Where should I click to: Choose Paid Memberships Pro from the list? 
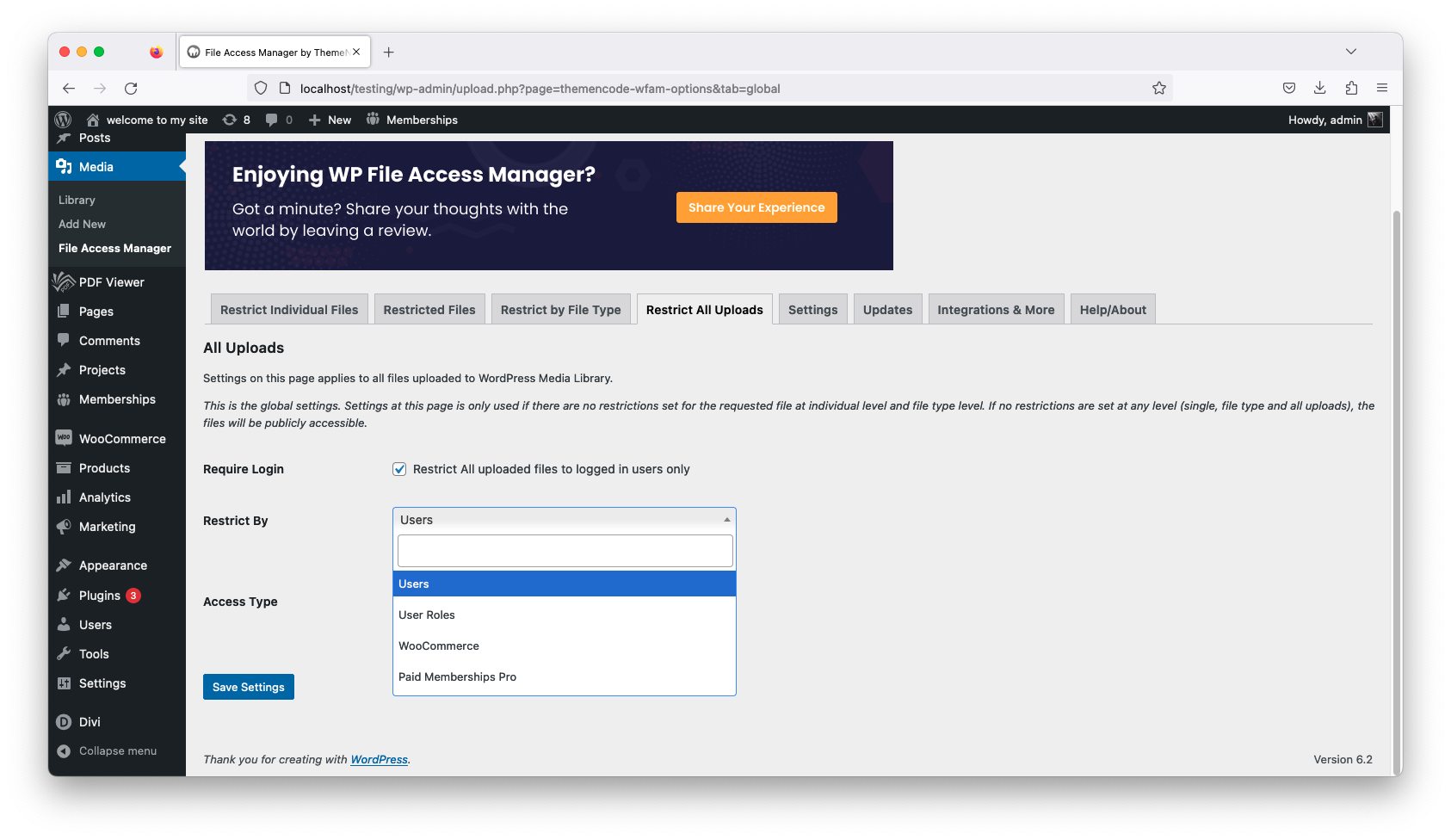point(565,676)
